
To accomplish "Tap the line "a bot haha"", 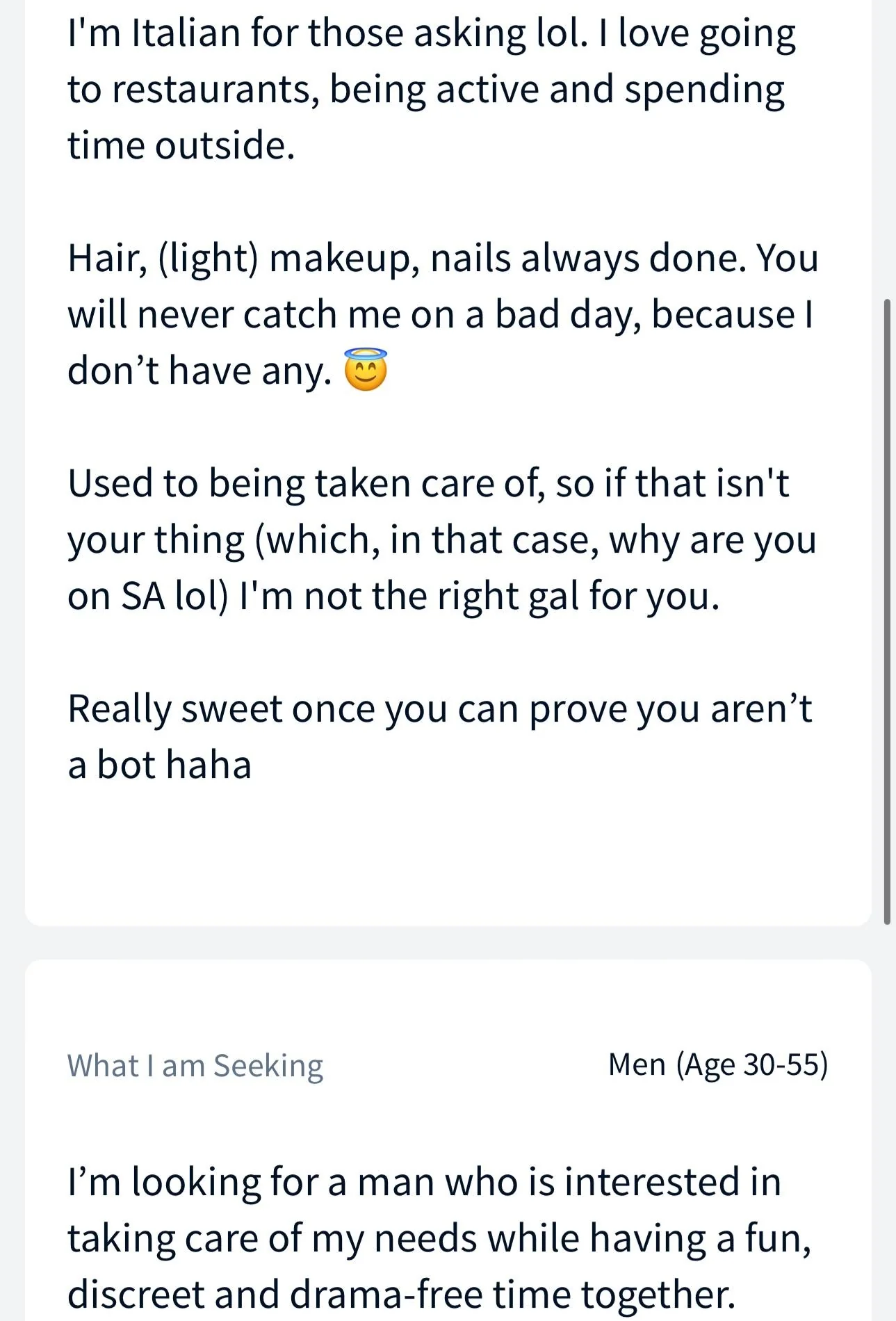I will pyautogui.click(x=159, y=765).
